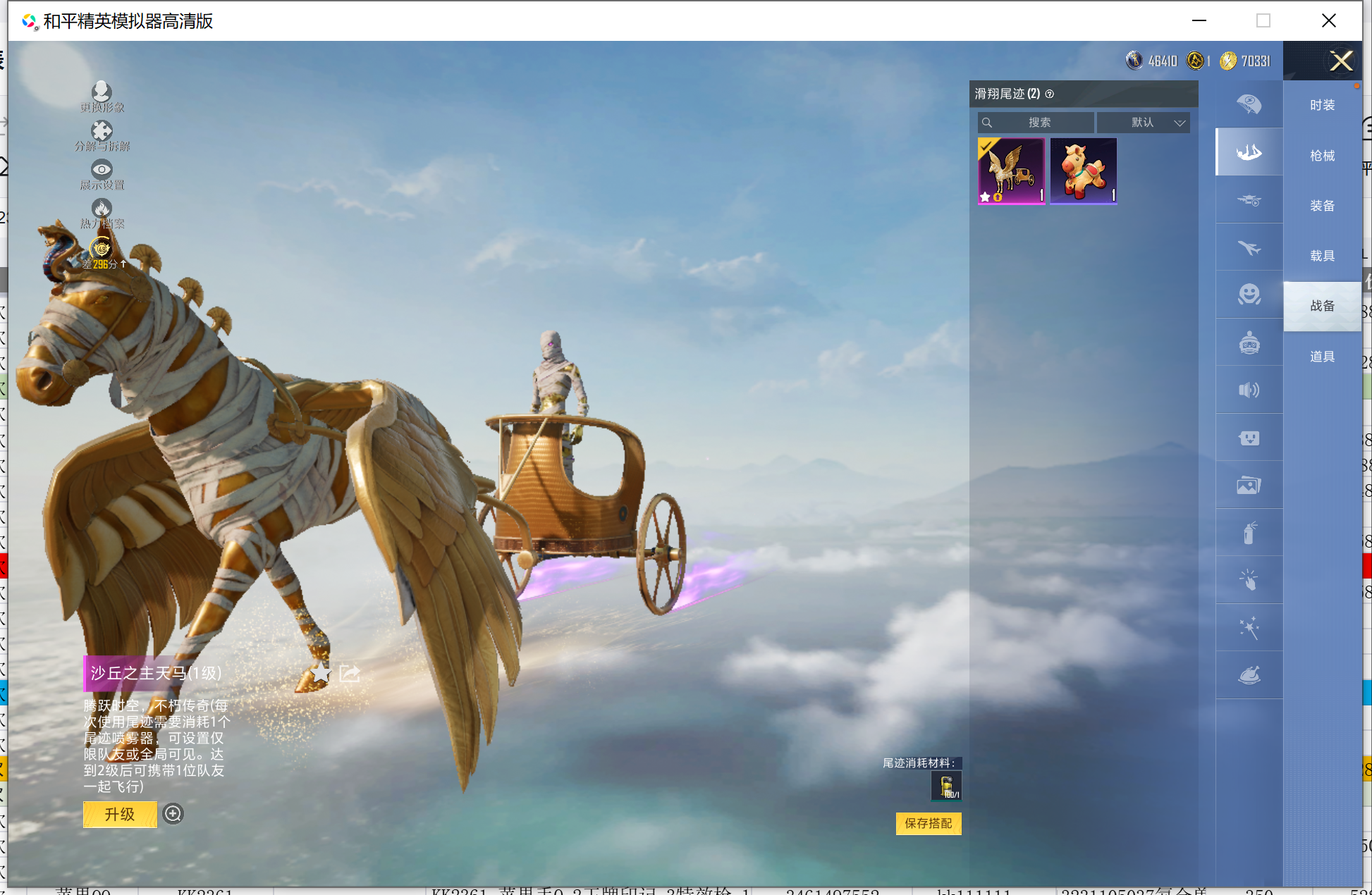1372x895 pixels.
Task: Click the share icon beside item name
Action: [350, 673]
